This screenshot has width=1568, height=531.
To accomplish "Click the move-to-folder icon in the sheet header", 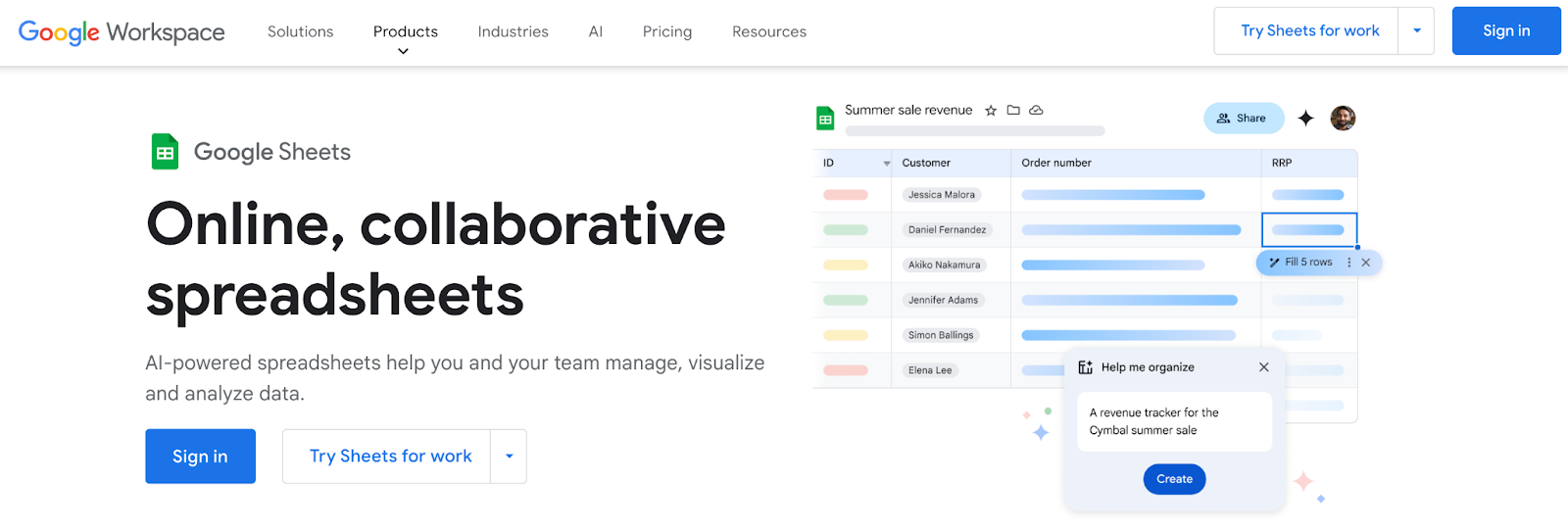I will click(1013, 110).
